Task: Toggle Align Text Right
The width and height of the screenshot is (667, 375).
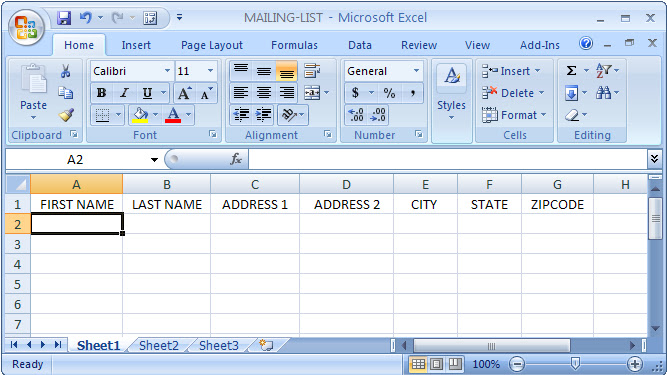Action: 287,93
